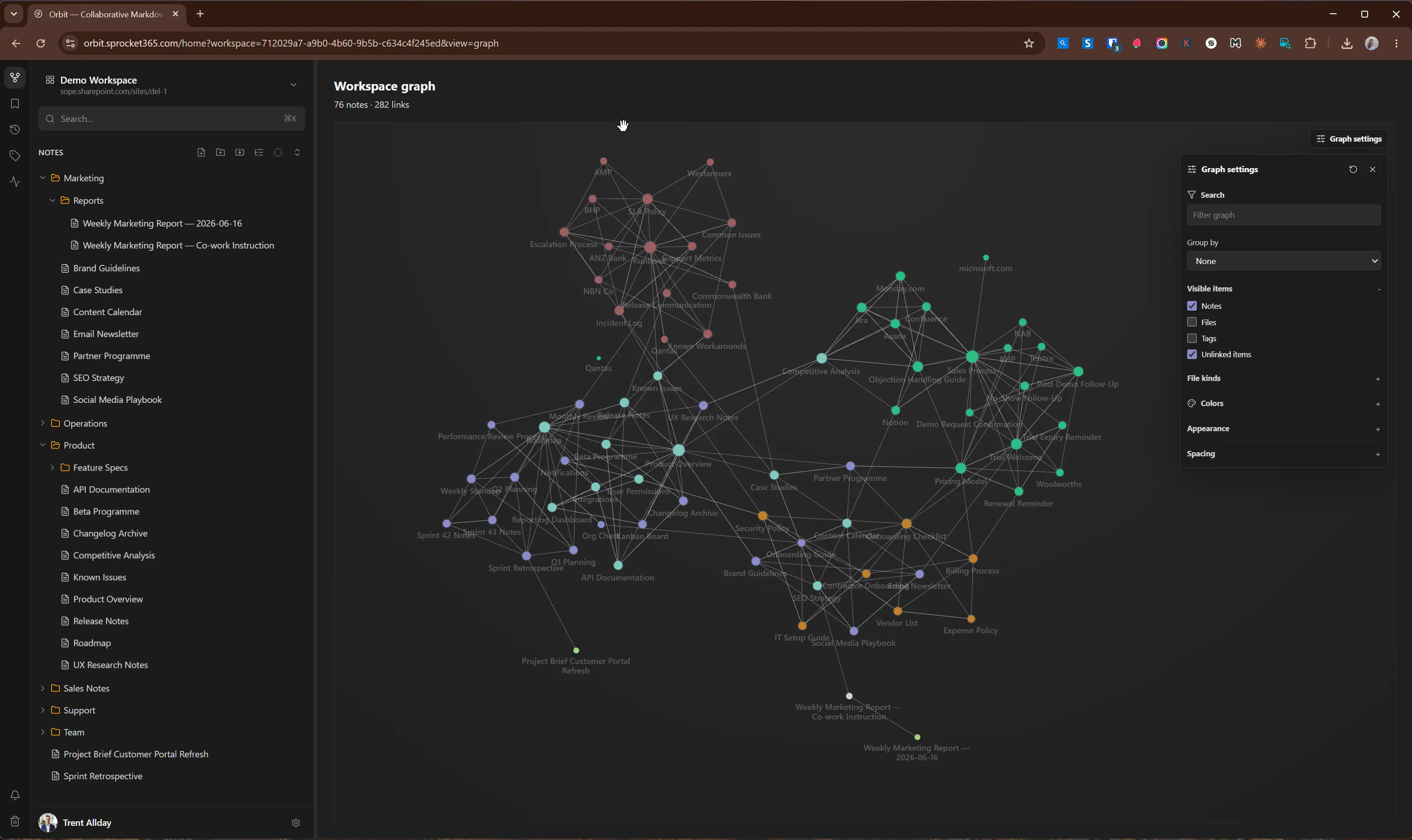Open the Demo Workspace switcher chevron
1412x840 pixels.
tap(293, 85)
